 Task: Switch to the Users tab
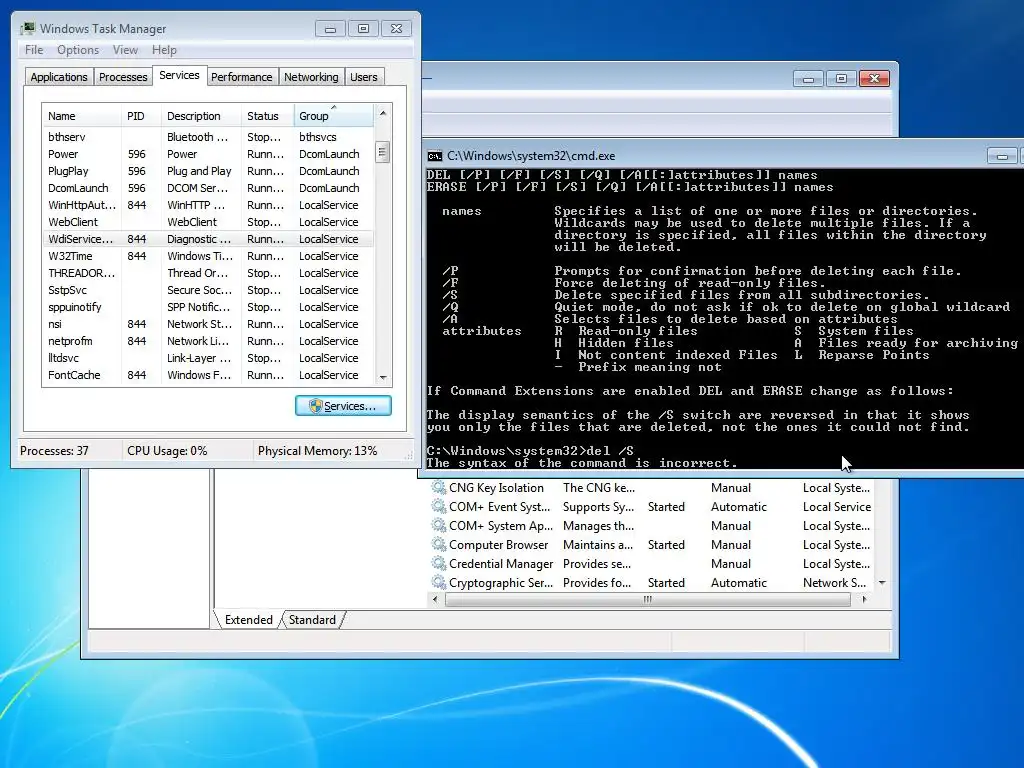coord(364,77)
